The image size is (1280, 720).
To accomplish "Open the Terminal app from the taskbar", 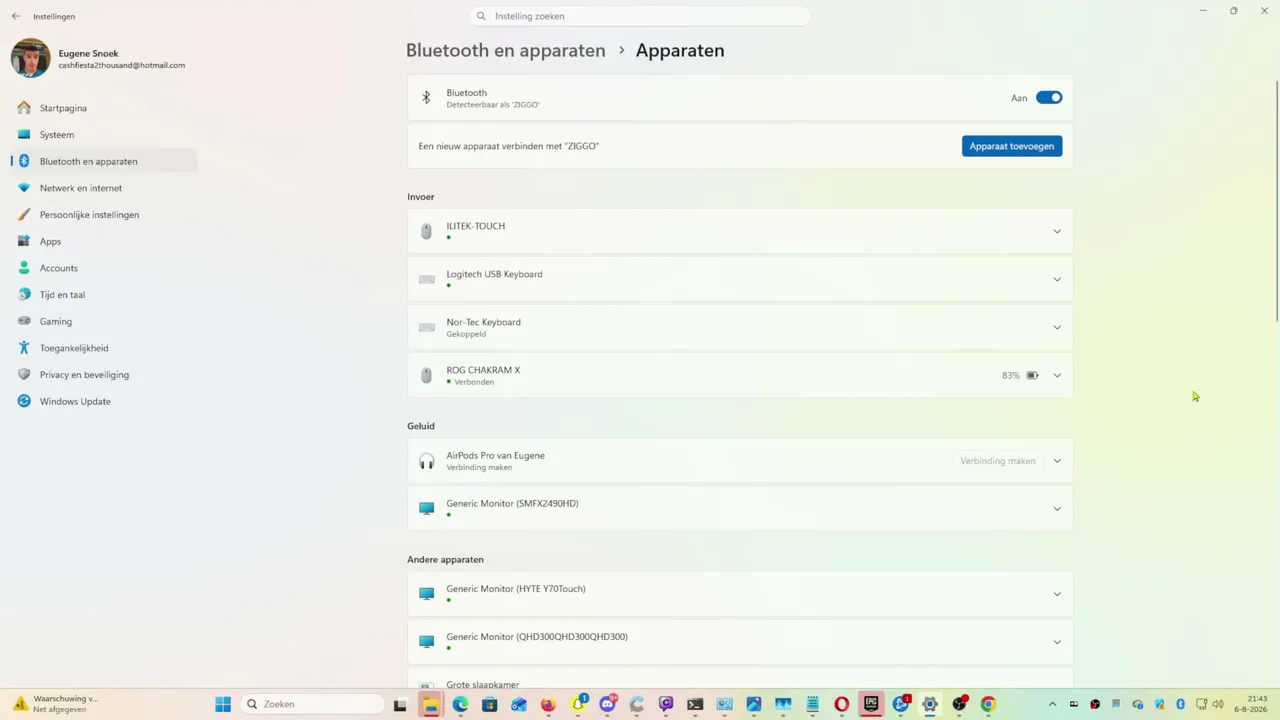I will tap(695, 704).
